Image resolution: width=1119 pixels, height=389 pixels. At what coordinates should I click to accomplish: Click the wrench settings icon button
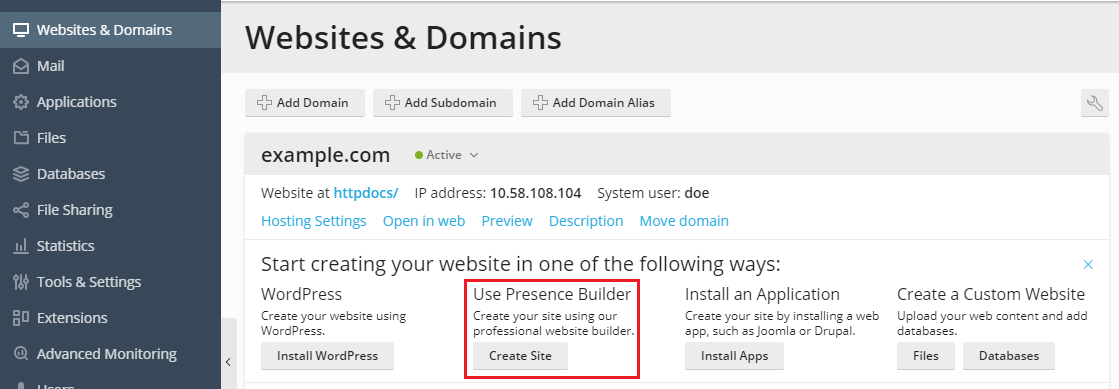coord(1094,103)
